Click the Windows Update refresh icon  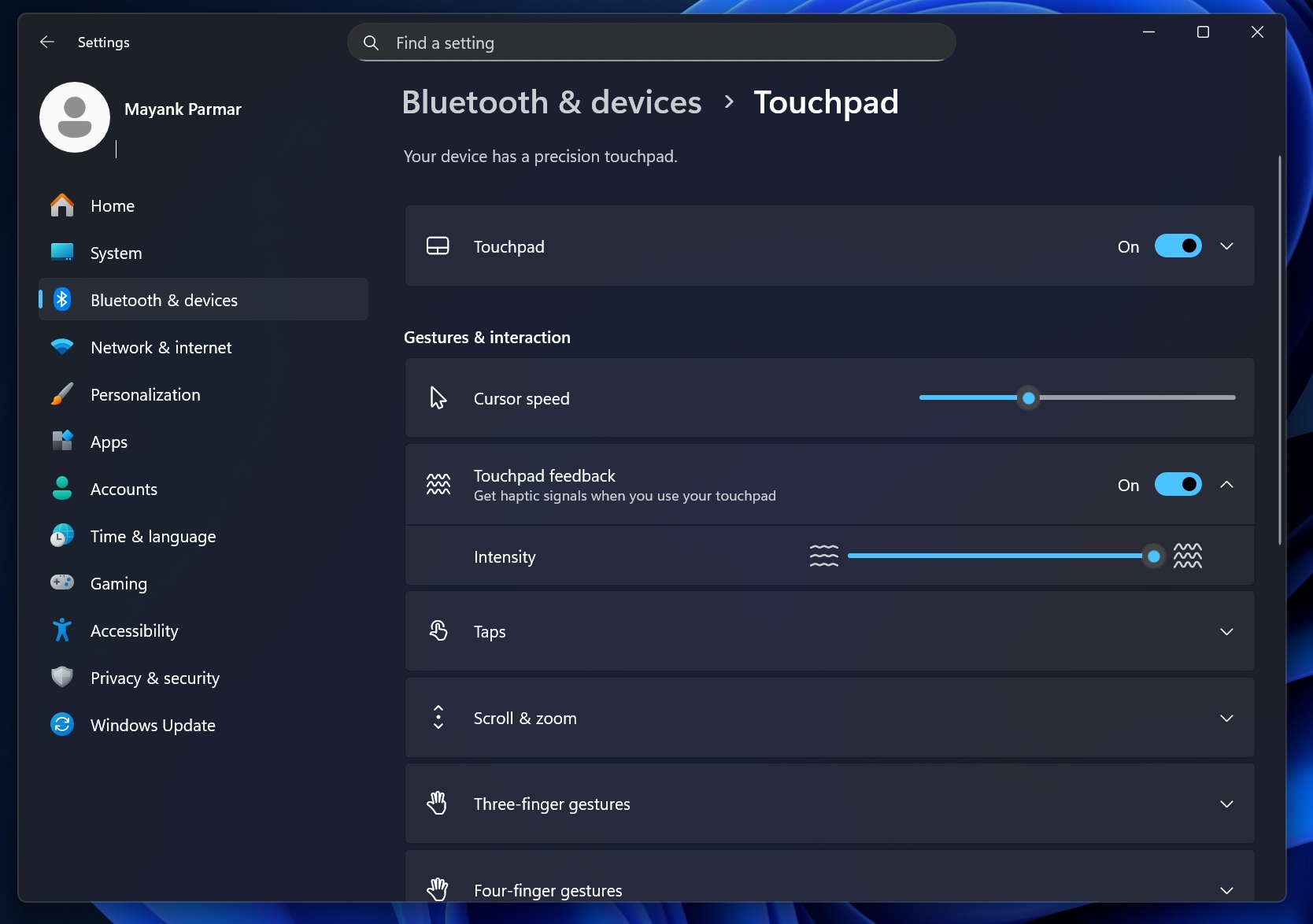pyautogui.click(x=61, y=724)
